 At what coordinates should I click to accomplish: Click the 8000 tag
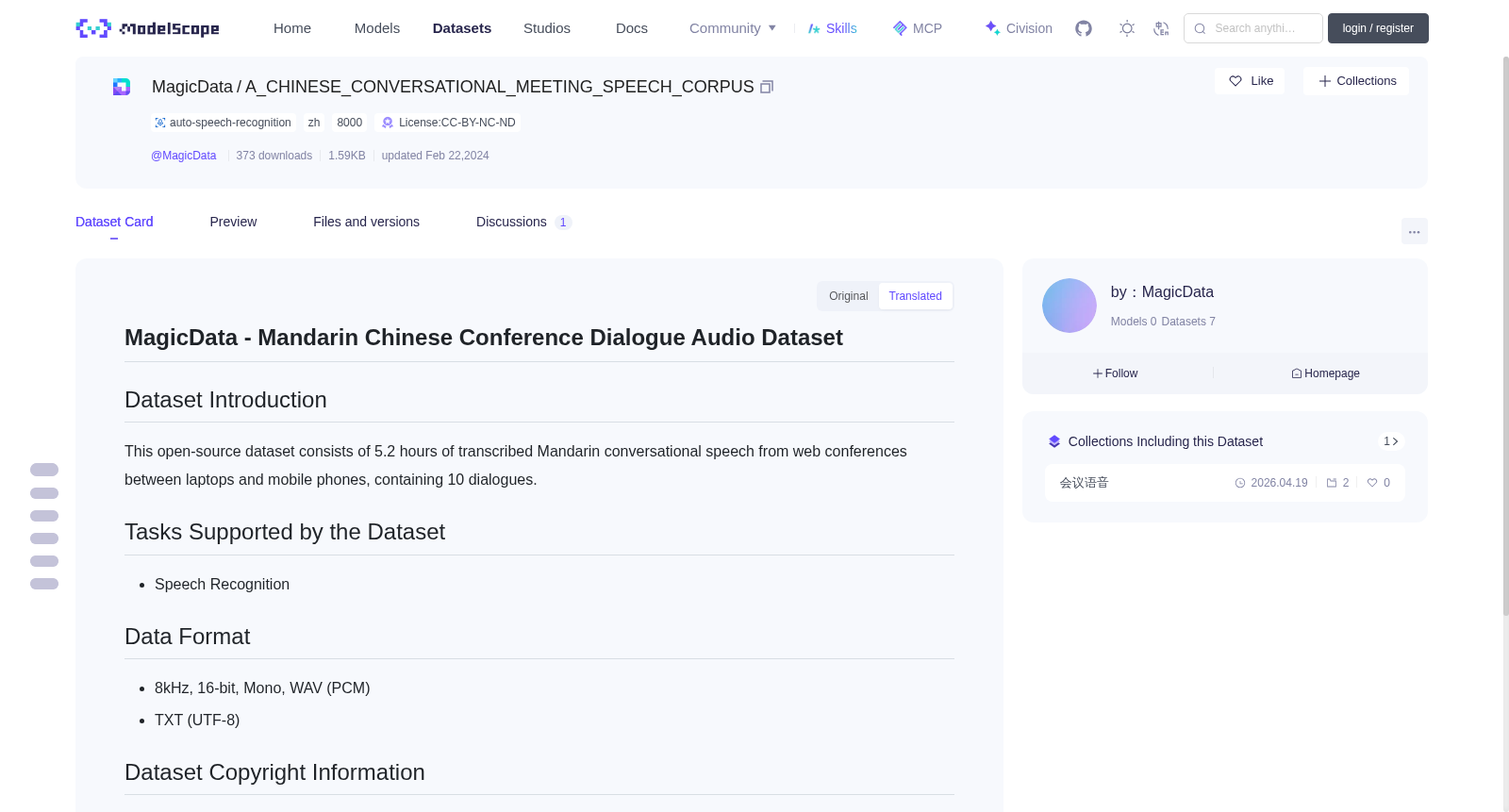[350, 123]
